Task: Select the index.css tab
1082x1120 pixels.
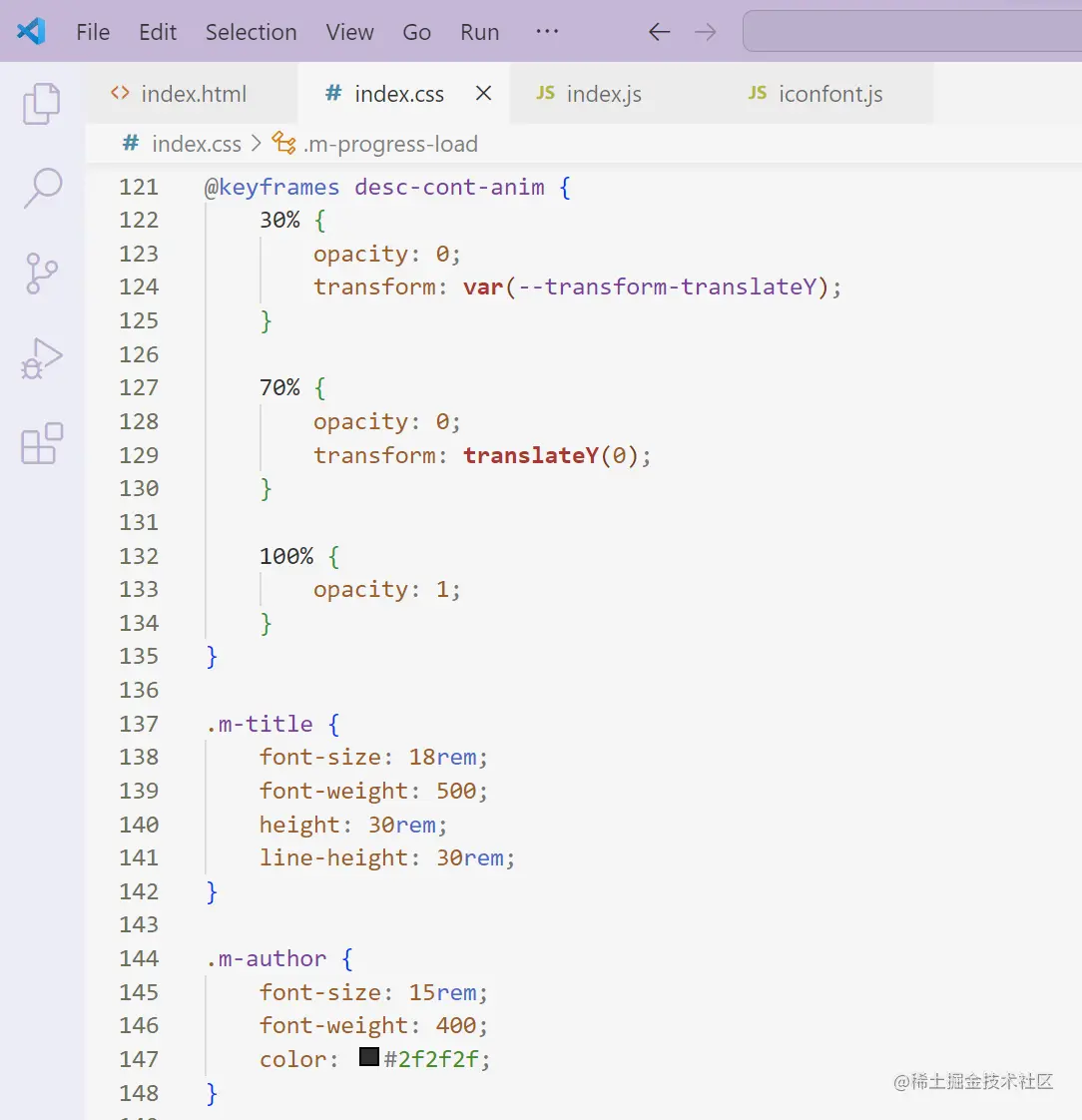Action: (404, 94)
